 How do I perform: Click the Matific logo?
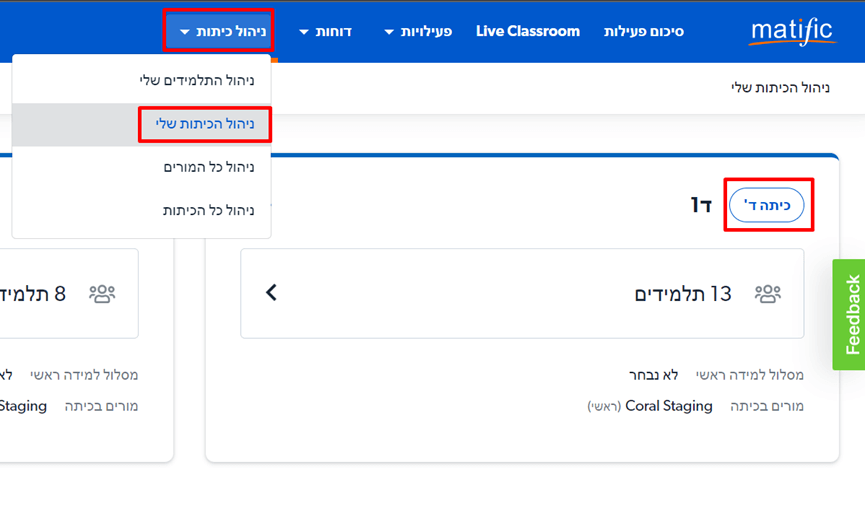coord(791,31)
